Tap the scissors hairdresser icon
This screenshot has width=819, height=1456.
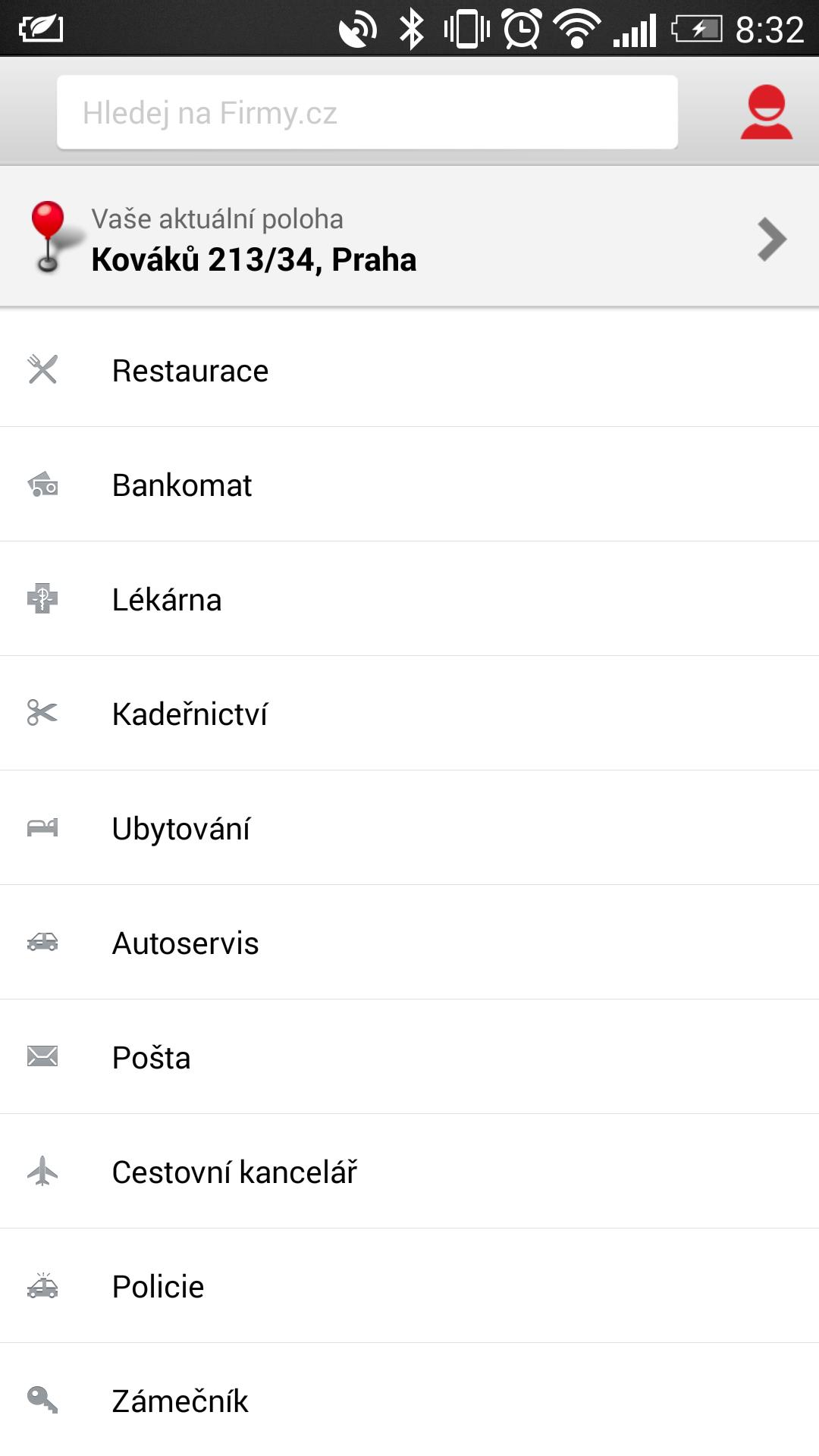pyautogui.click(x=42, y=713)
